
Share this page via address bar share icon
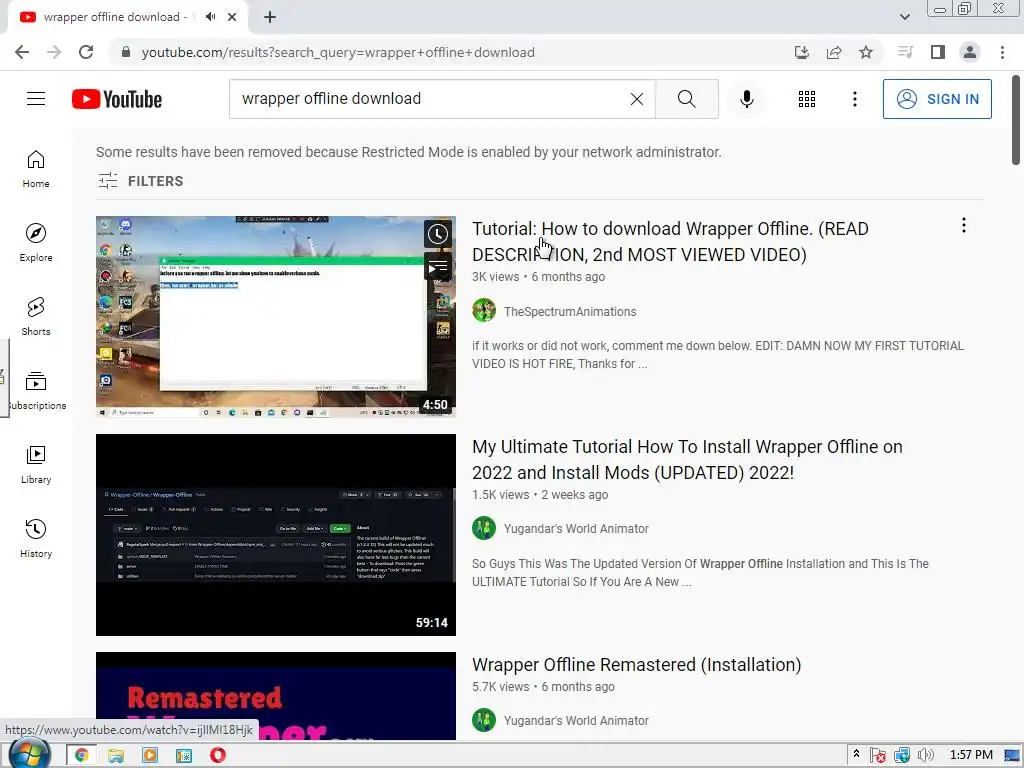833,52
